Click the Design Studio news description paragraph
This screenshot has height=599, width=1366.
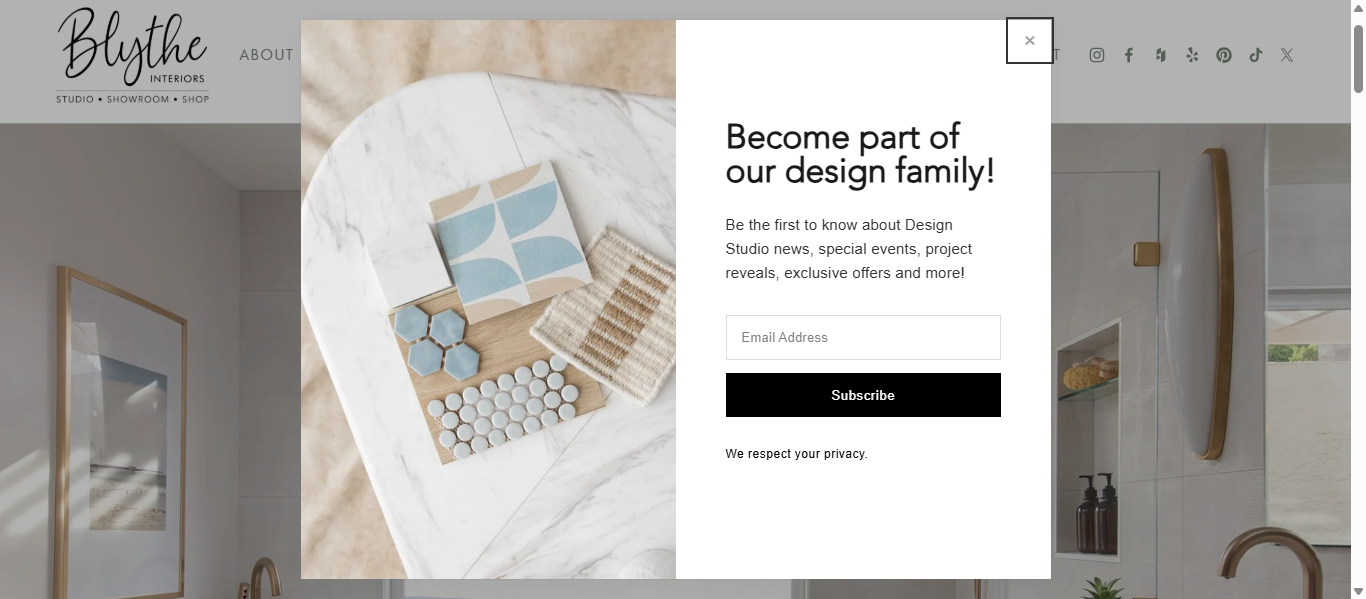click(x=849, y=249)
